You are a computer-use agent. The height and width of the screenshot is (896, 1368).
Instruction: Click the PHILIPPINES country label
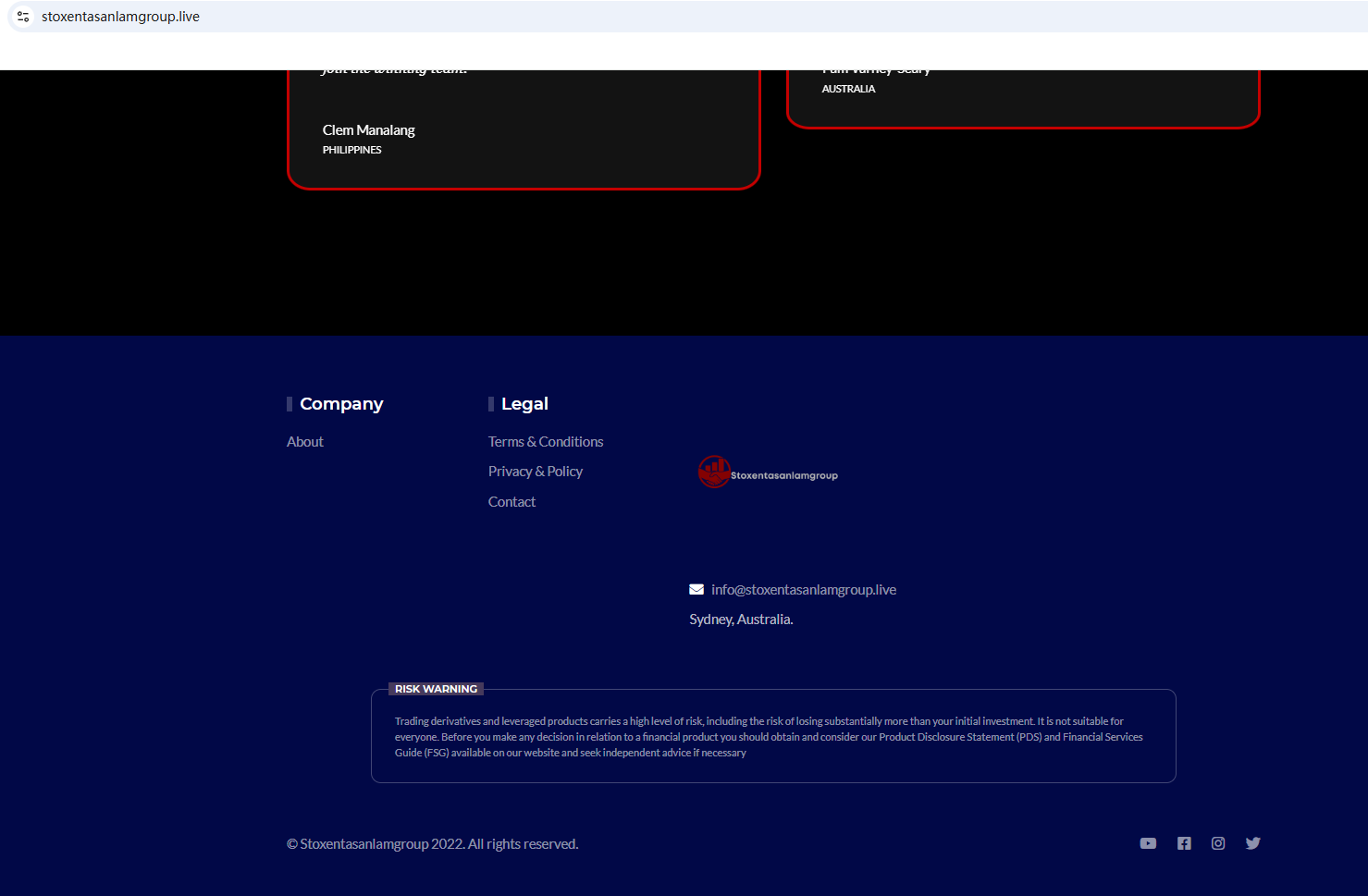[351, 150]
